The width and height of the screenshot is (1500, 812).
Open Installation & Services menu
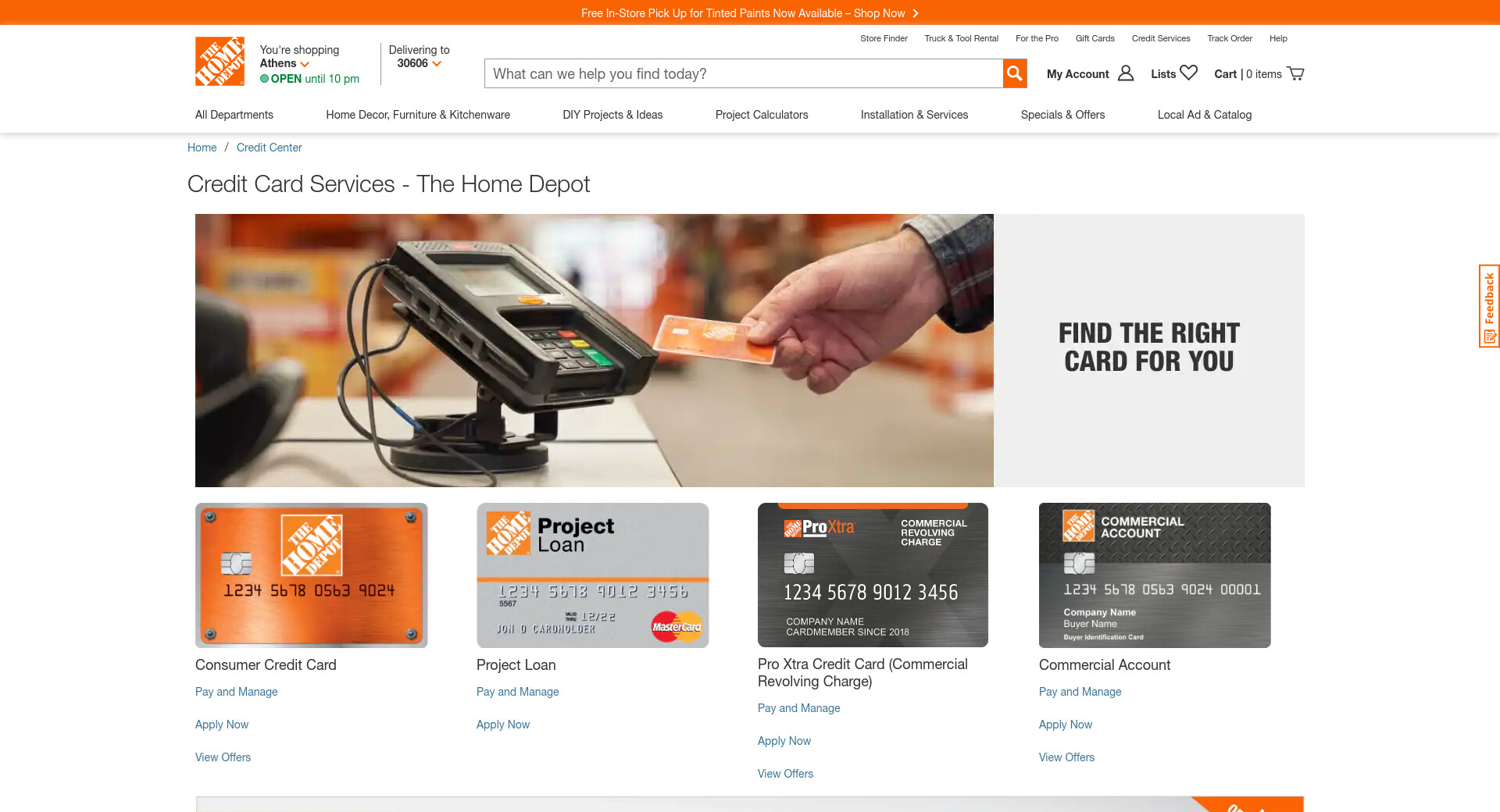tap(914, 115)
